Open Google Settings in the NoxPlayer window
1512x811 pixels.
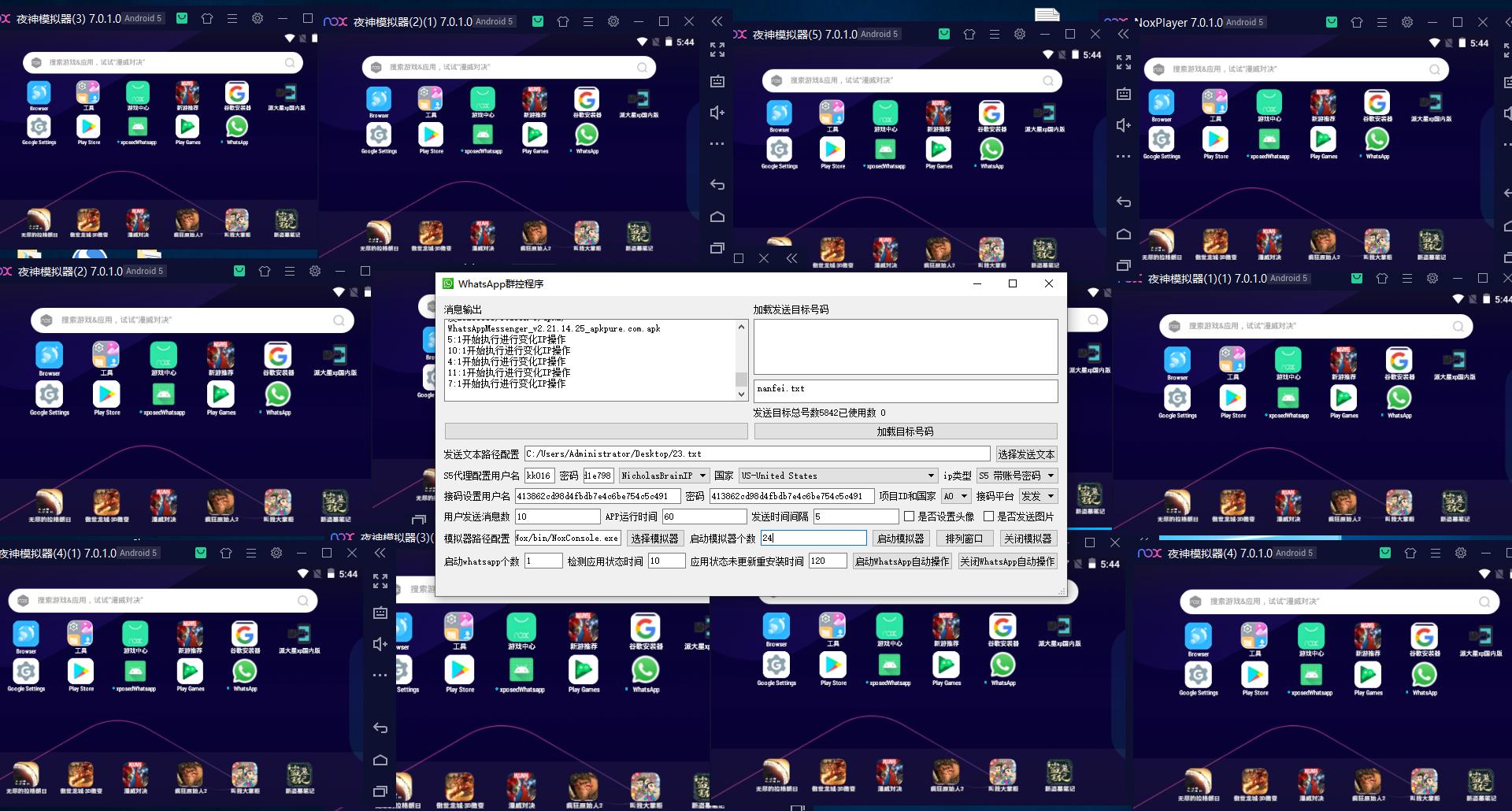tap(1162, 139)
